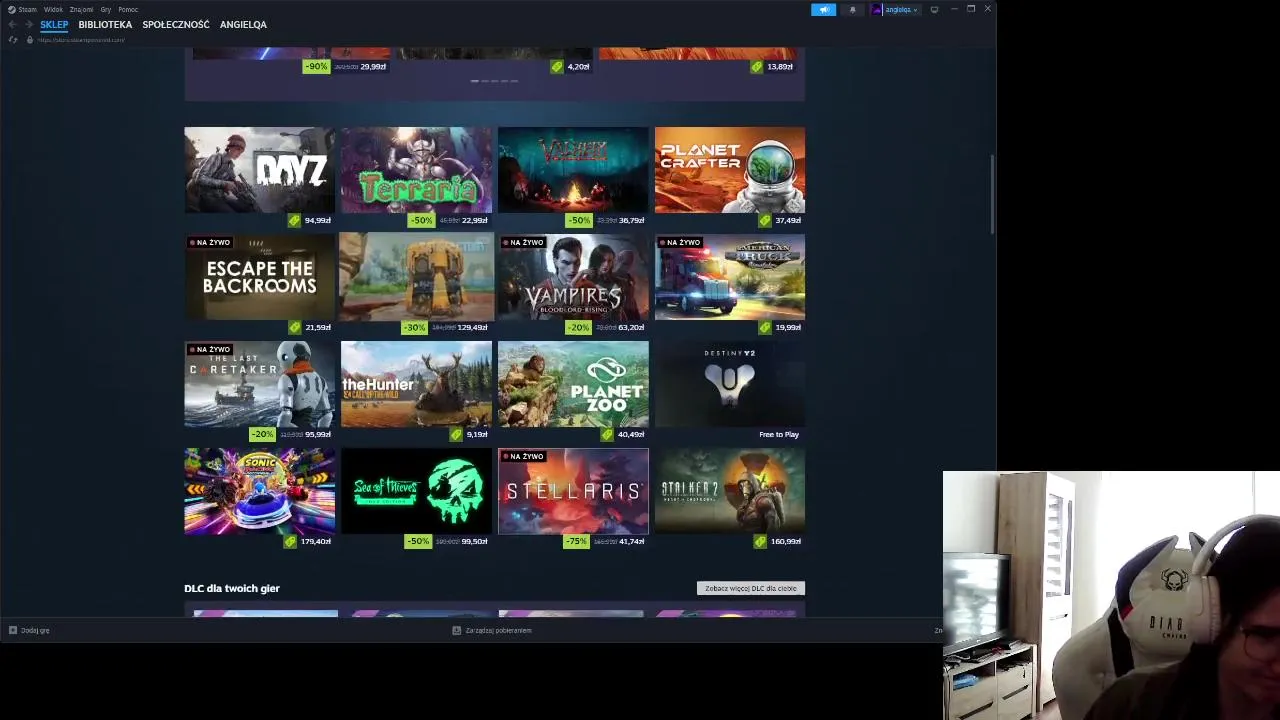Open the bell notifications icon
This screenshot has width=1280, height=720.
coord(853,9)
